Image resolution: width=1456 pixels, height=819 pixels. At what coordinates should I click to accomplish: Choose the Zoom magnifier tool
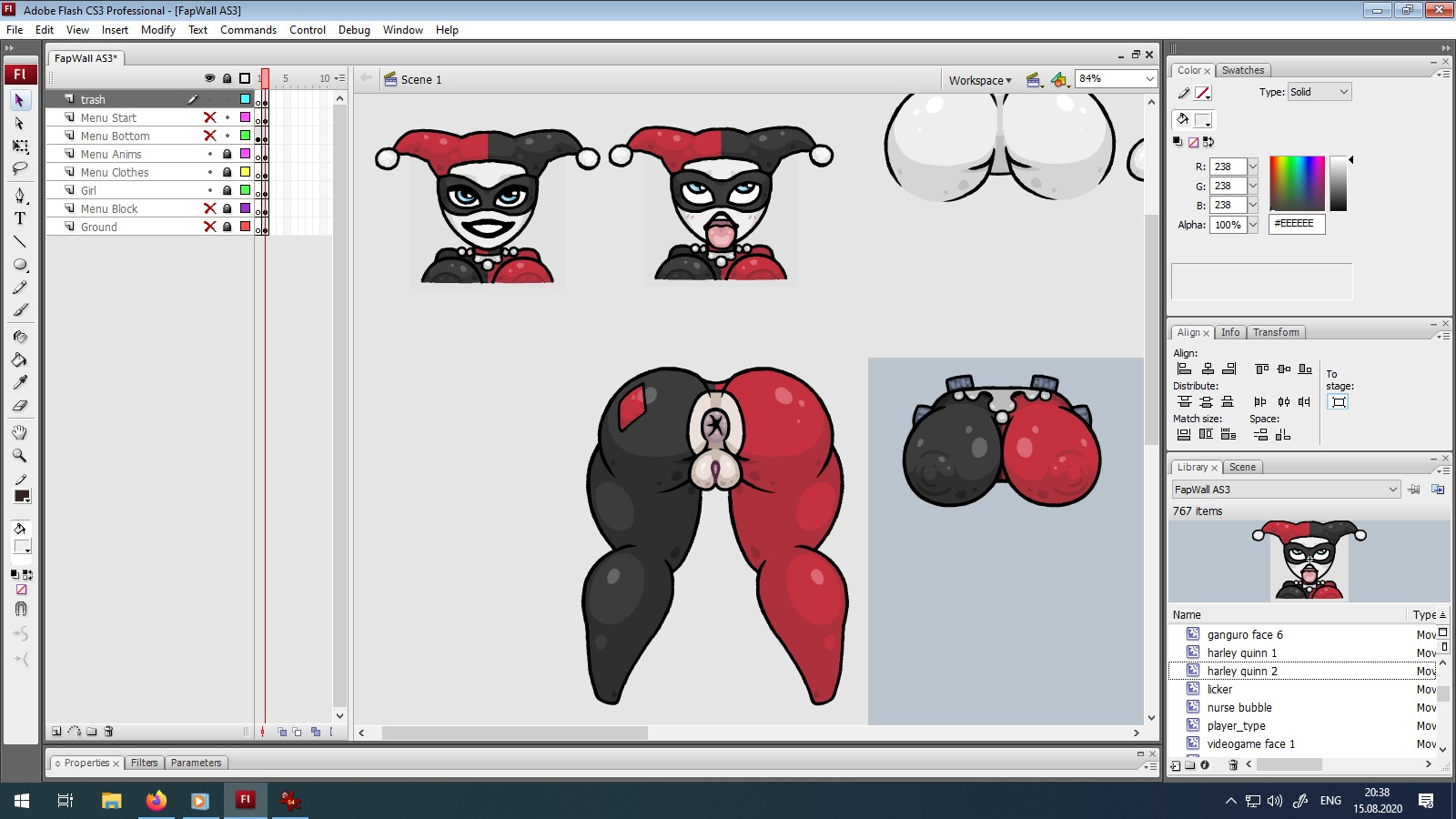tap(20, 455)
